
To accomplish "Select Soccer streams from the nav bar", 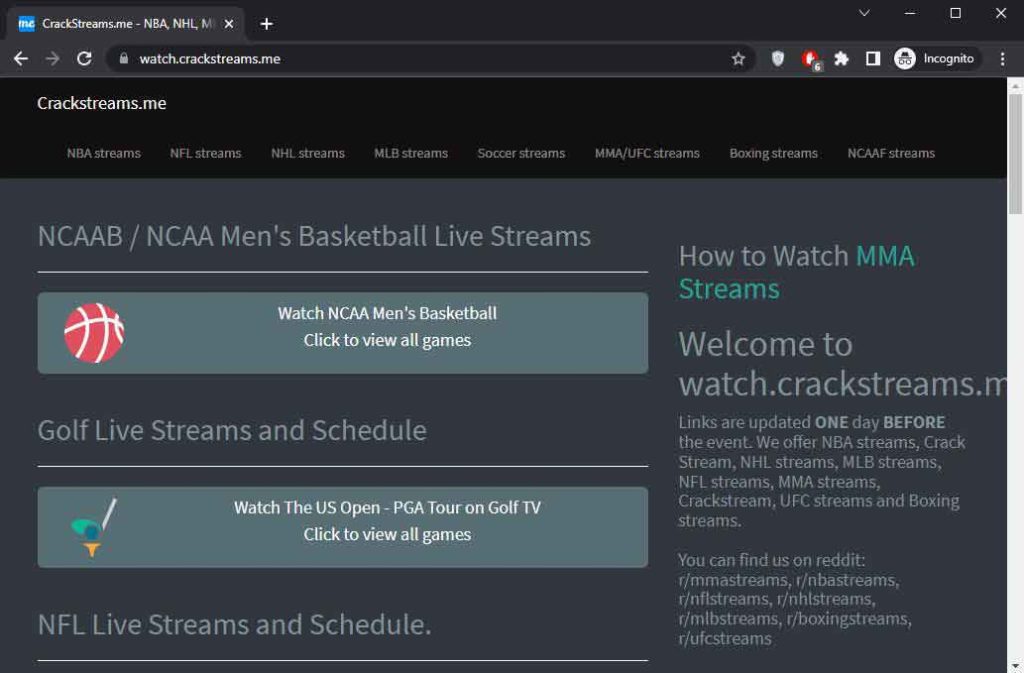I will (521, 153).
